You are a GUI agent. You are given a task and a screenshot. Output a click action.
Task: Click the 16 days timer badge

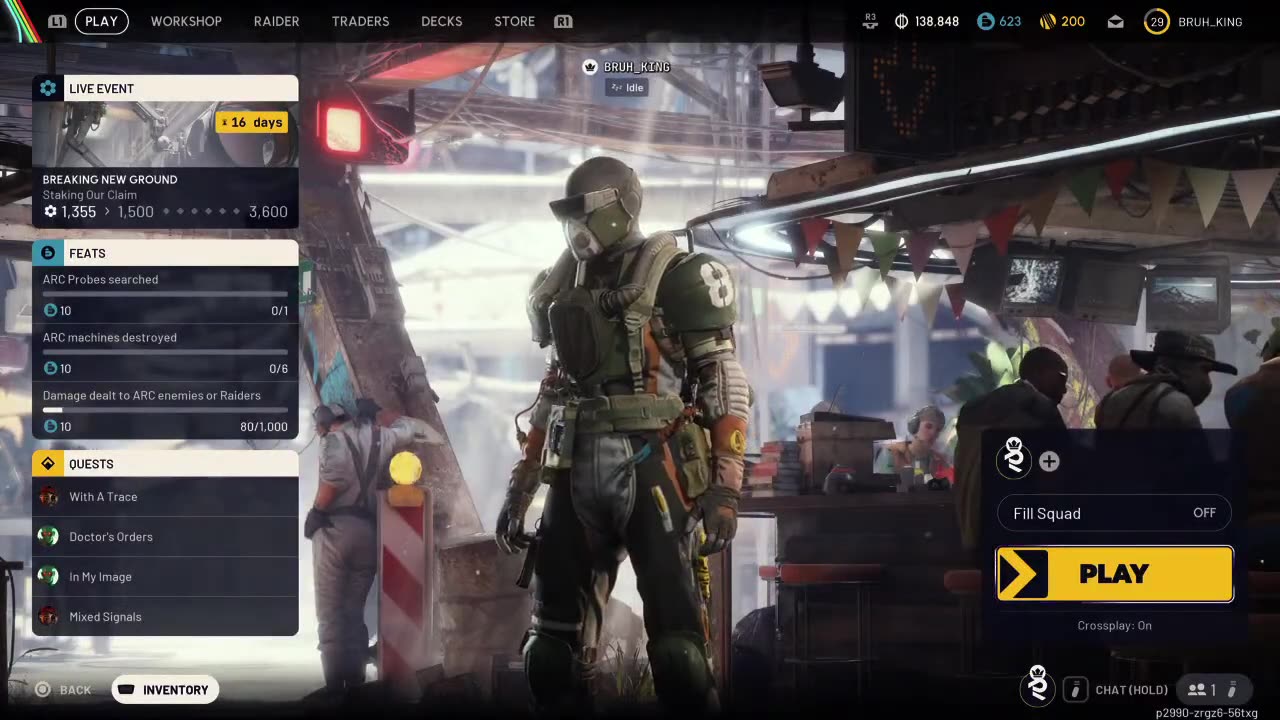[x=252, y=122]
